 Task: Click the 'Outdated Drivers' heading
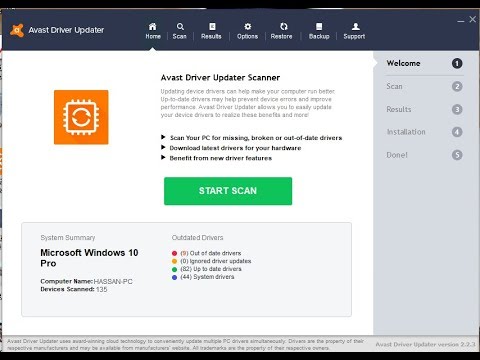click(x=198, y=238)
